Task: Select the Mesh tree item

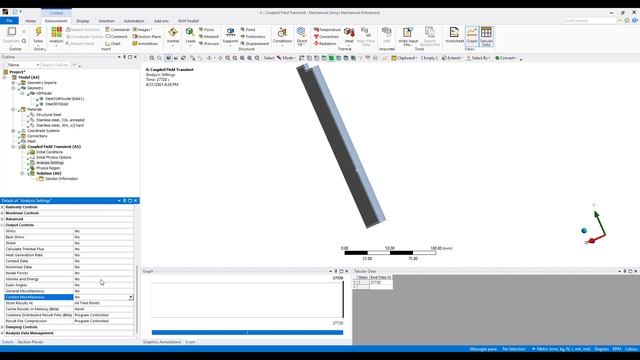Action: click(x=31, y=141)
